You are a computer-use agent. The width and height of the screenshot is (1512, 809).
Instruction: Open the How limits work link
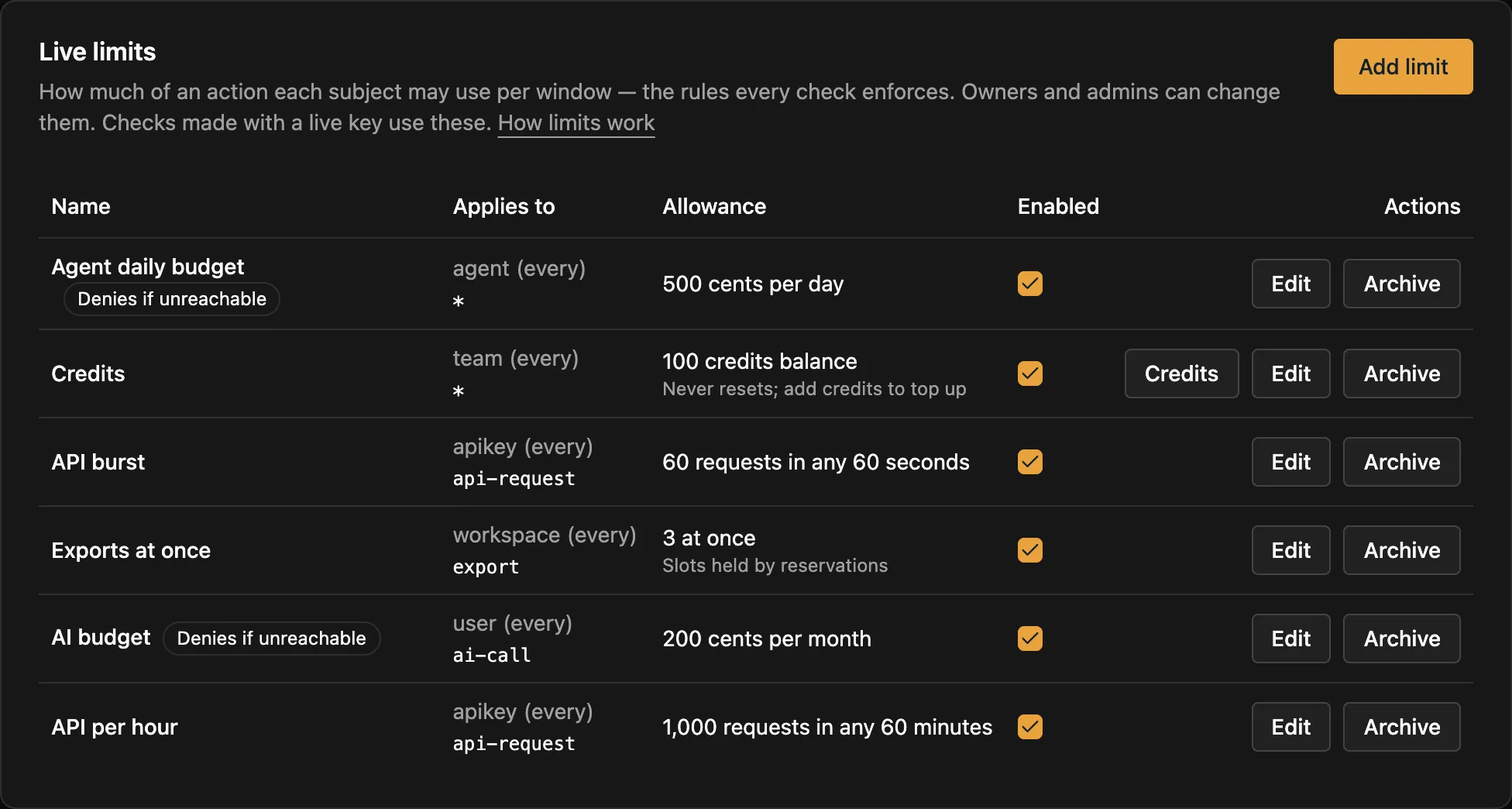click(576, 122)
